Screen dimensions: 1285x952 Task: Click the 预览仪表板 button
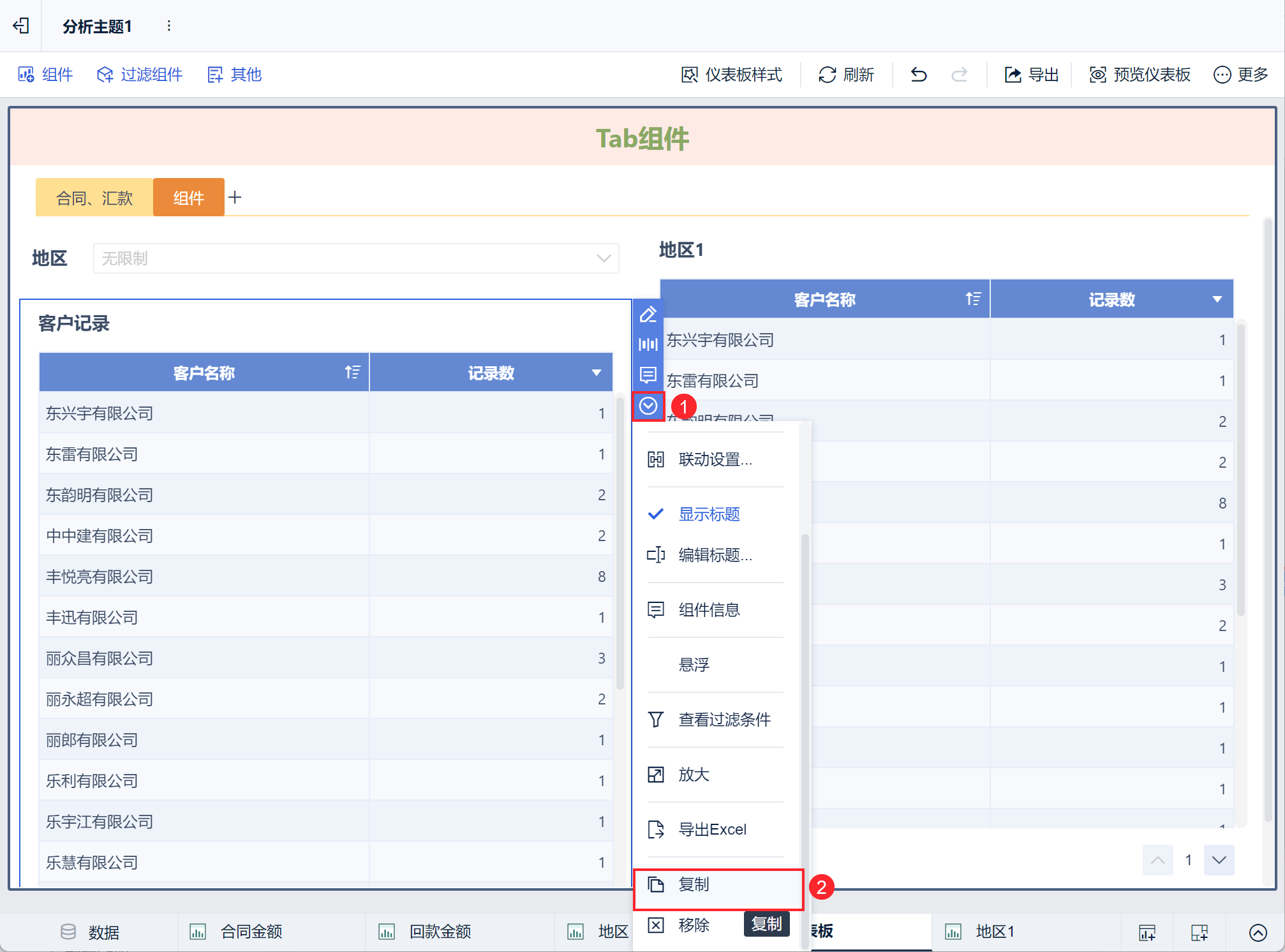pos(1140,75)
